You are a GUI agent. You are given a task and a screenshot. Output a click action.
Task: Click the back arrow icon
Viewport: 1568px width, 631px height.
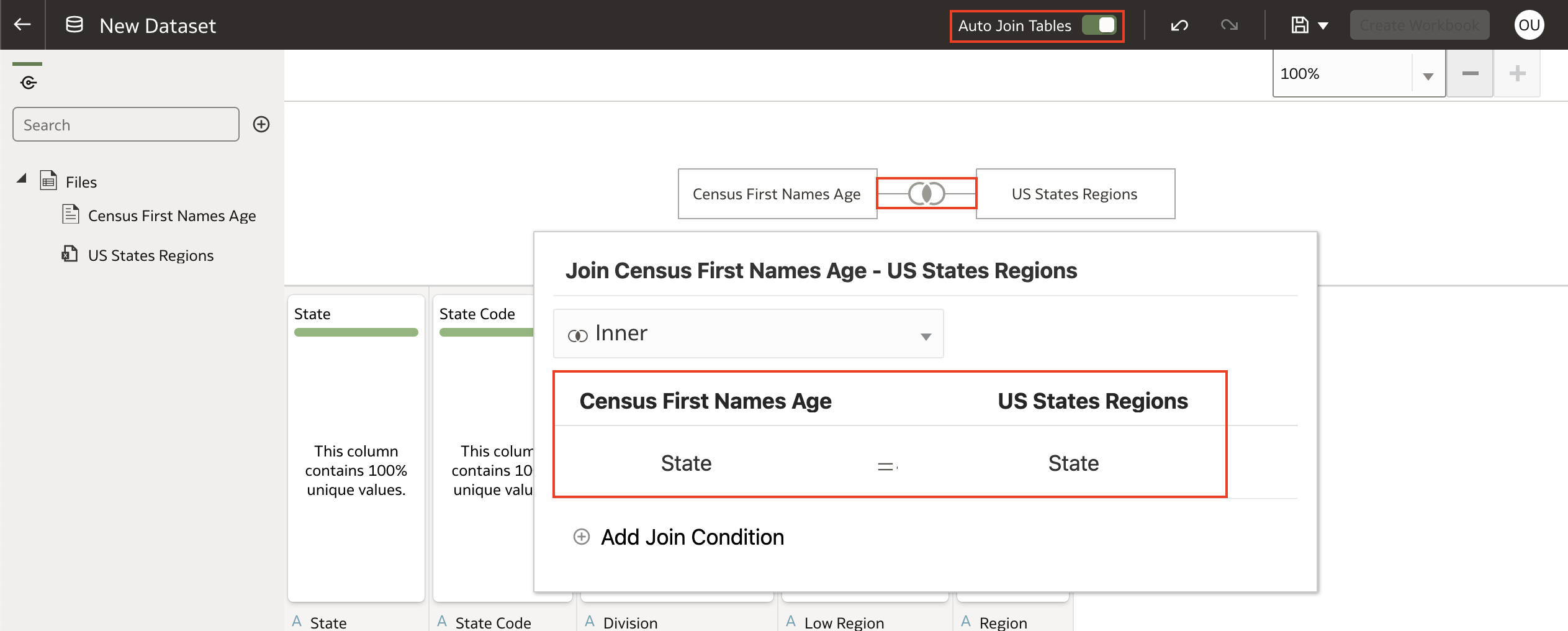tap(22, 25)
